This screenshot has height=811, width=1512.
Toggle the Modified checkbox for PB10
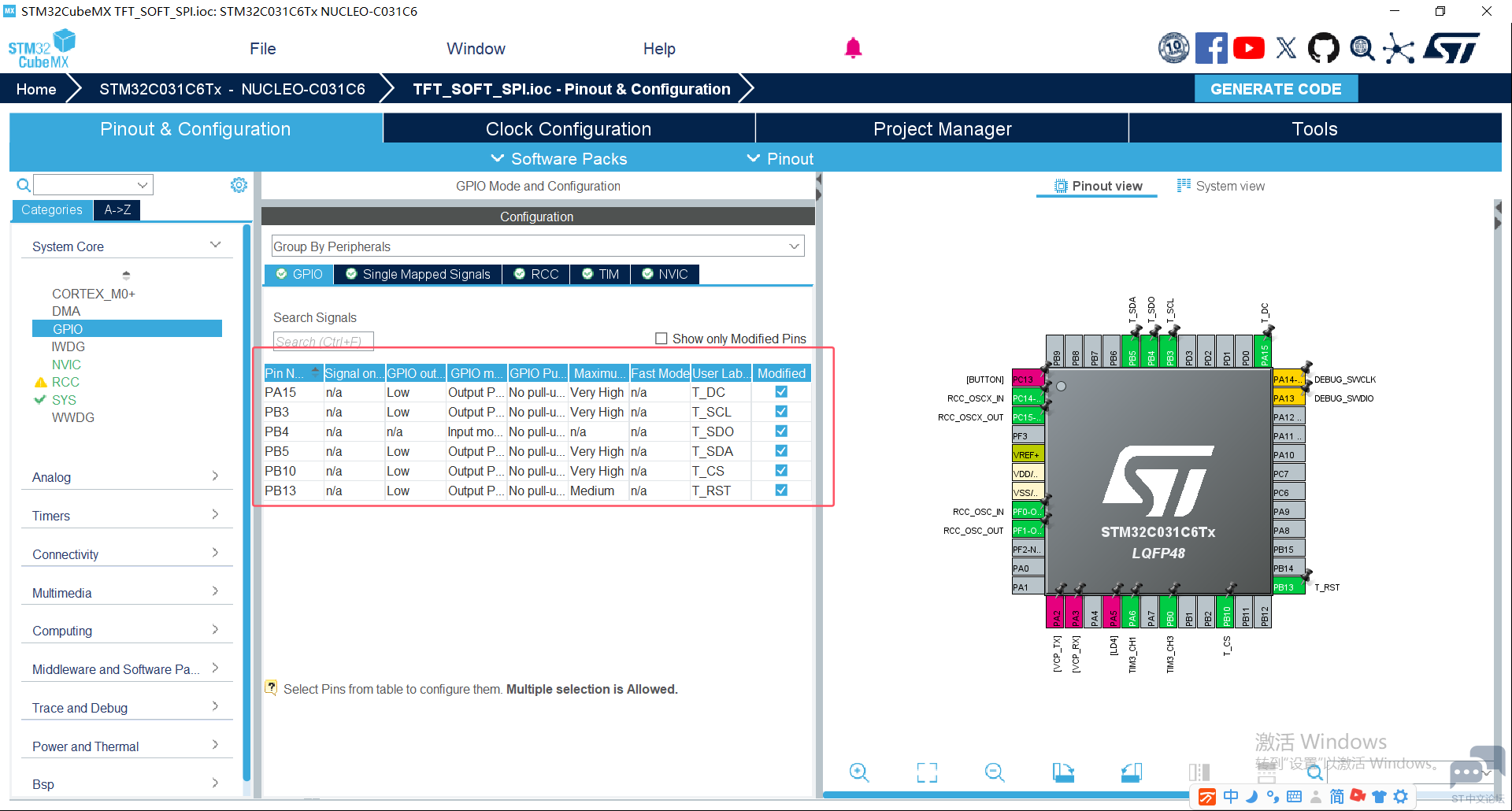coord(781,470)
